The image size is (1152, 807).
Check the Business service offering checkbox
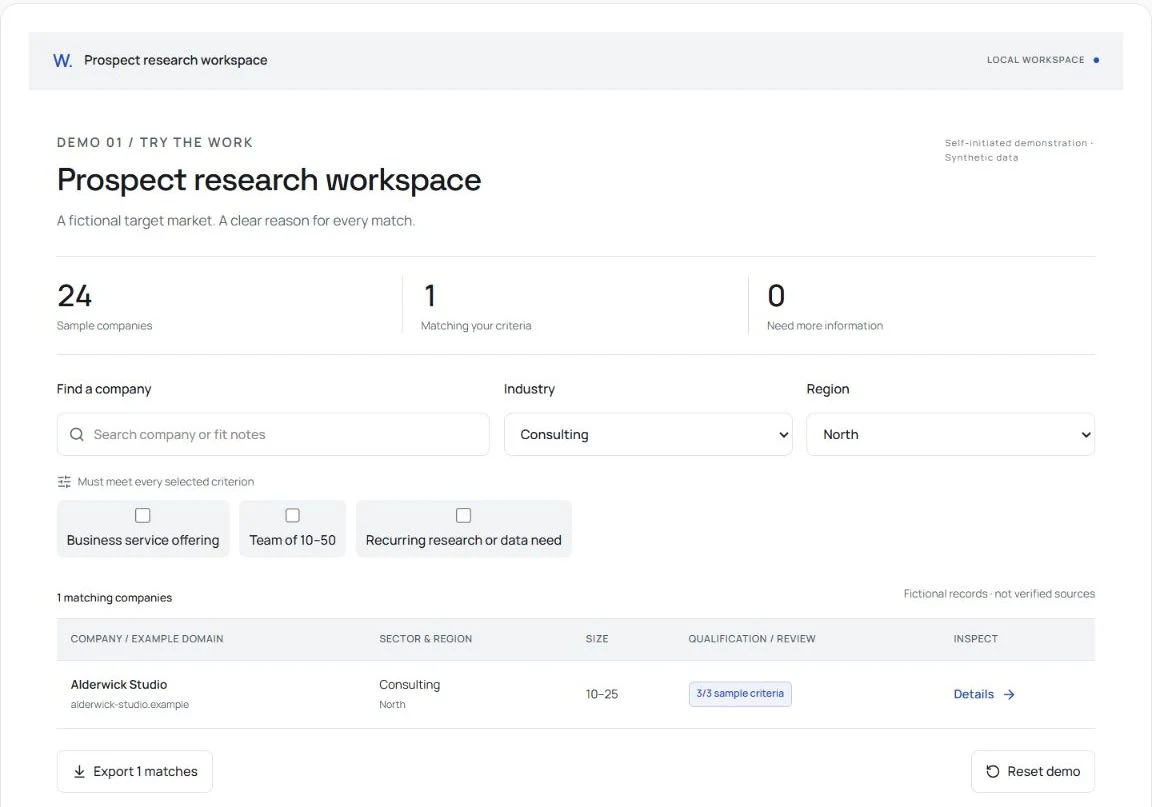tap(143, 516)
